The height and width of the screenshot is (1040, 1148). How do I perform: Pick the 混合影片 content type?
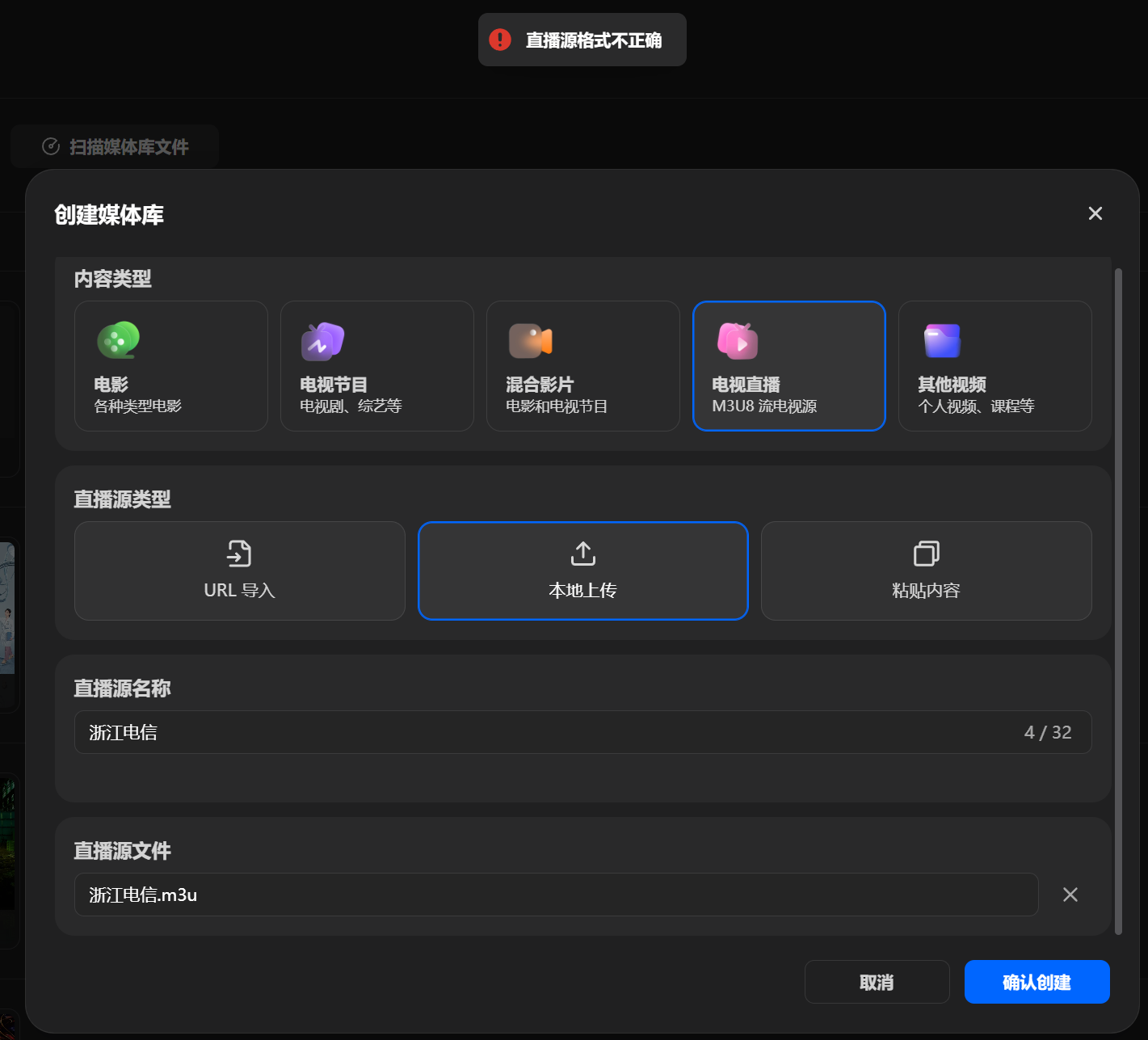[x=583, y=366]
